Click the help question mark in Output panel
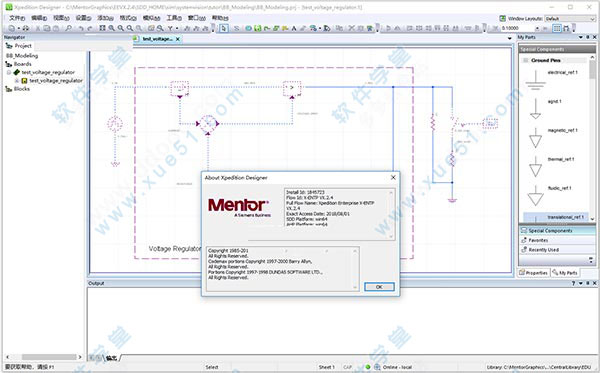Image resolution: width=600 pixels, height=373 pixels. pyautogui.click(x=573, y=283)
